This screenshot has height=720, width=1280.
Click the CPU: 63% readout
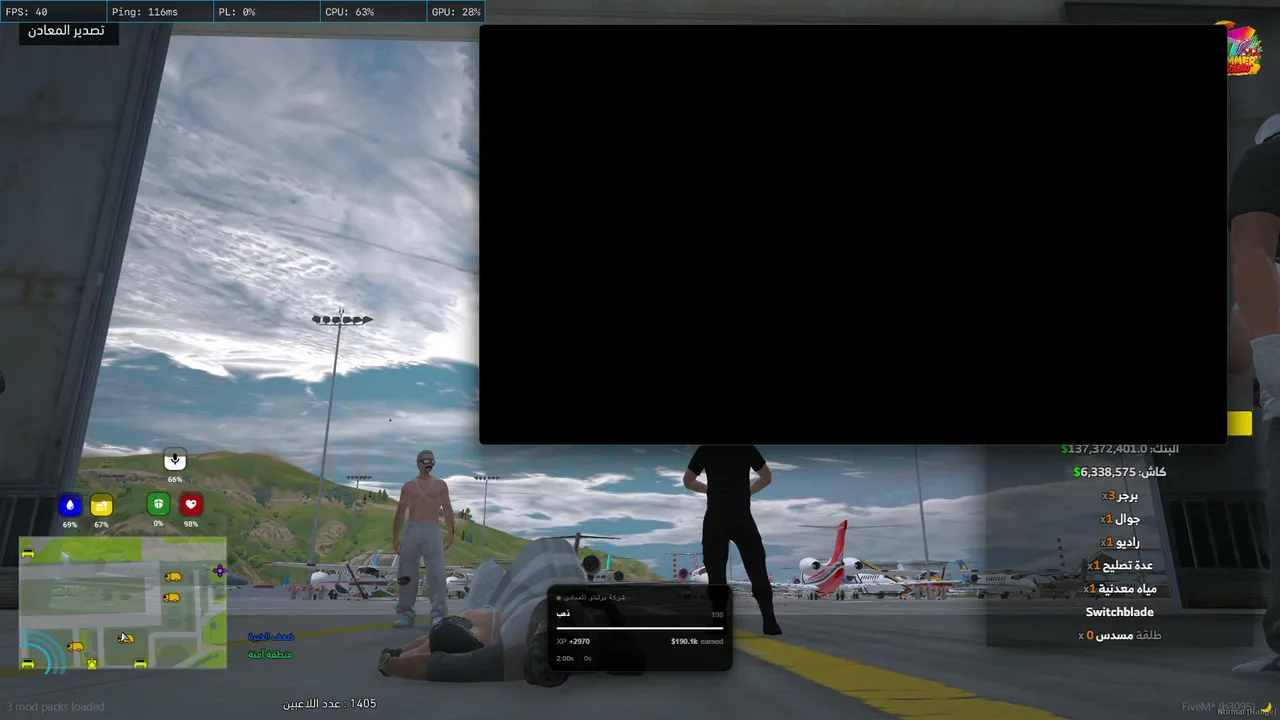[x=350, y=12]
